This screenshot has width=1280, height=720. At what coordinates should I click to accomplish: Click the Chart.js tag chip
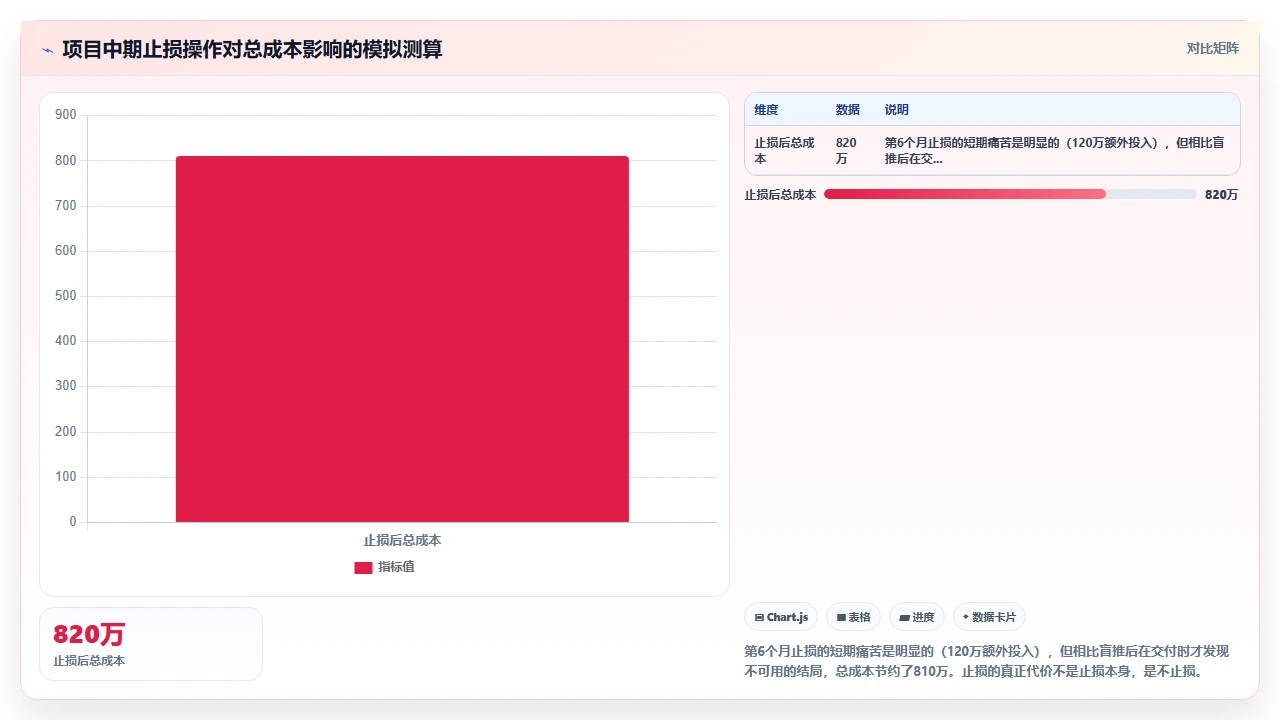[781, 617]
